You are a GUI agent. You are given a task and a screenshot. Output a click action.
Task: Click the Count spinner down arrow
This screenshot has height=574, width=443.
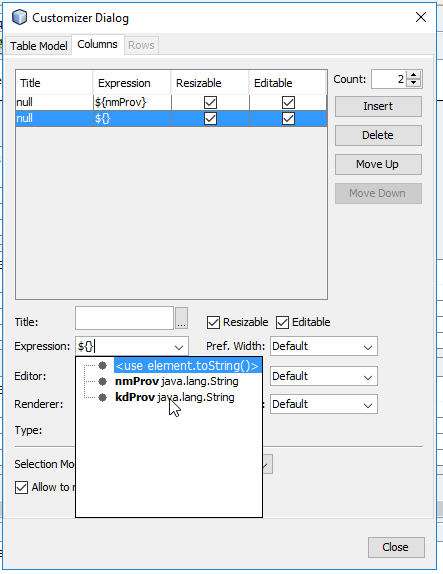pyautogui.click(x=413, y=83)
